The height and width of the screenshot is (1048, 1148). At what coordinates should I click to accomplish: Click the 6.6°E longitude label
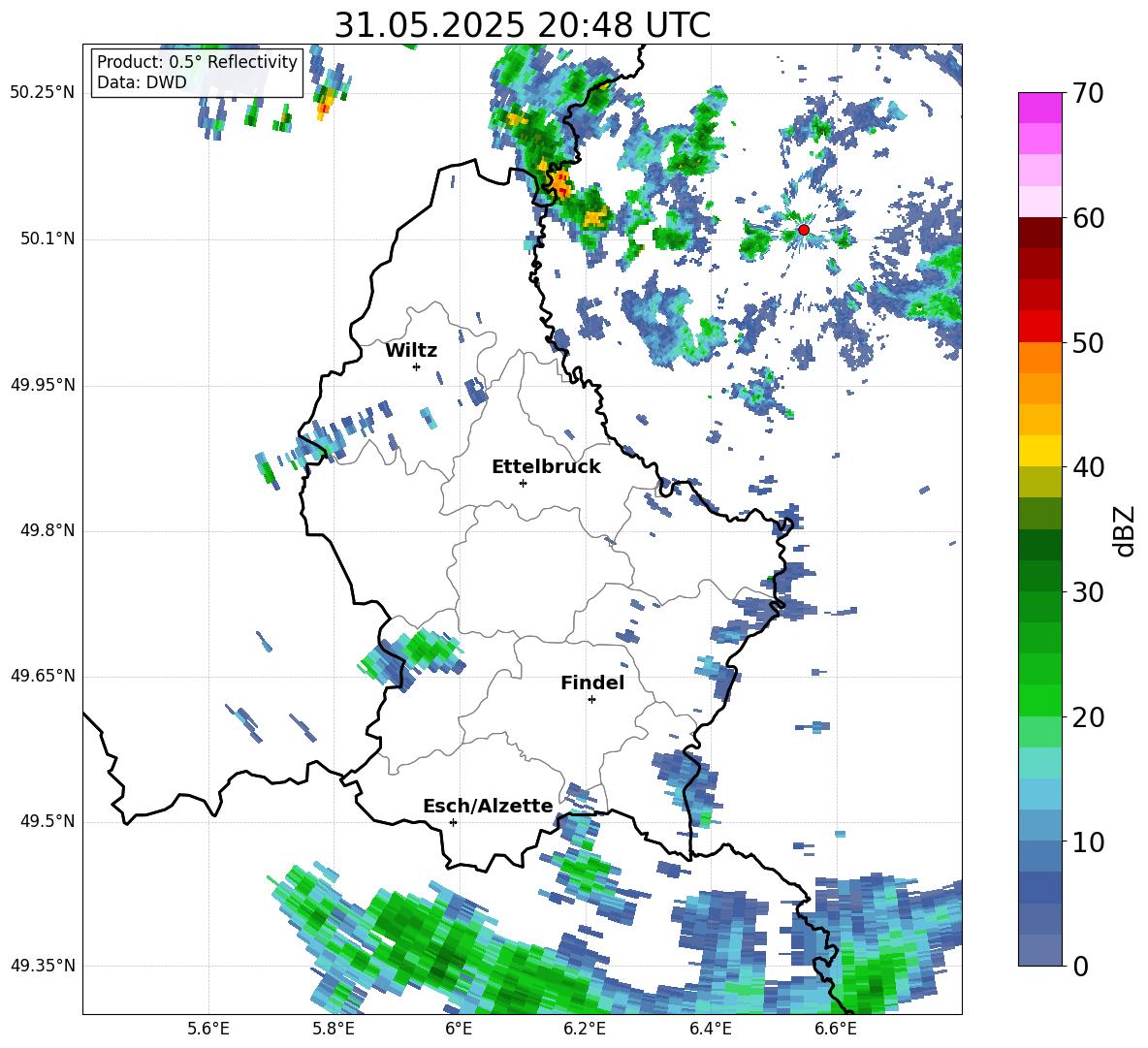pos(836,1030)
